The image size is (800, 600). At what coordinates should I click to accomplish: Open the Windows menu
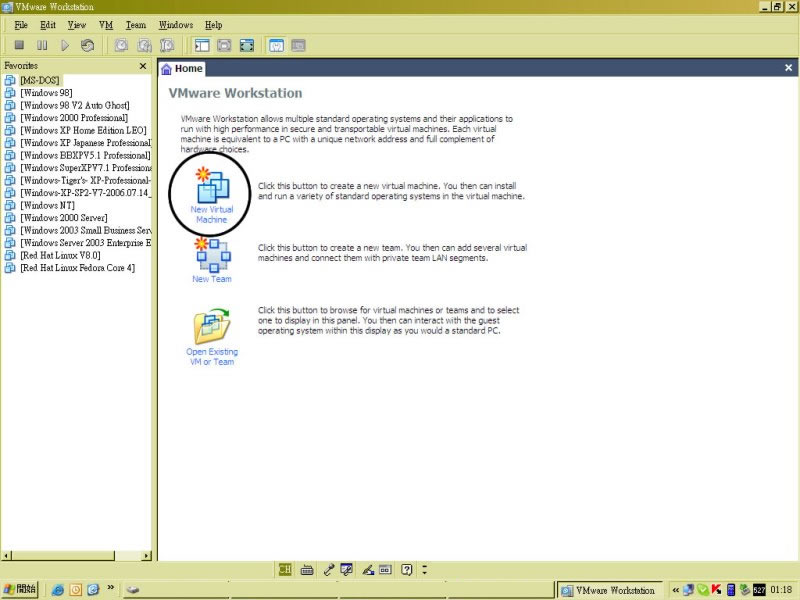[176, 25]
